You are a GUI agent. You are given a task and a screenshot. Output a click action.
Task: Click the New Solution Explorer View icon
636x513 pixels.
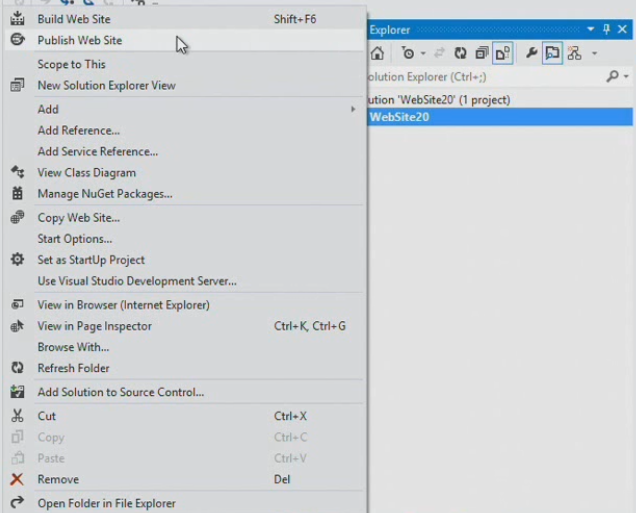17,85
